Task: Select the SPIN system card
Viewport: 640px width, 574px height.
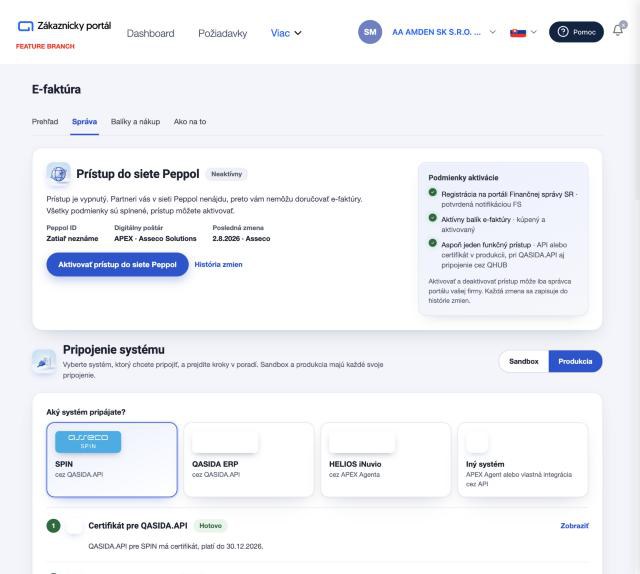Action: click(x=112, y=460)
